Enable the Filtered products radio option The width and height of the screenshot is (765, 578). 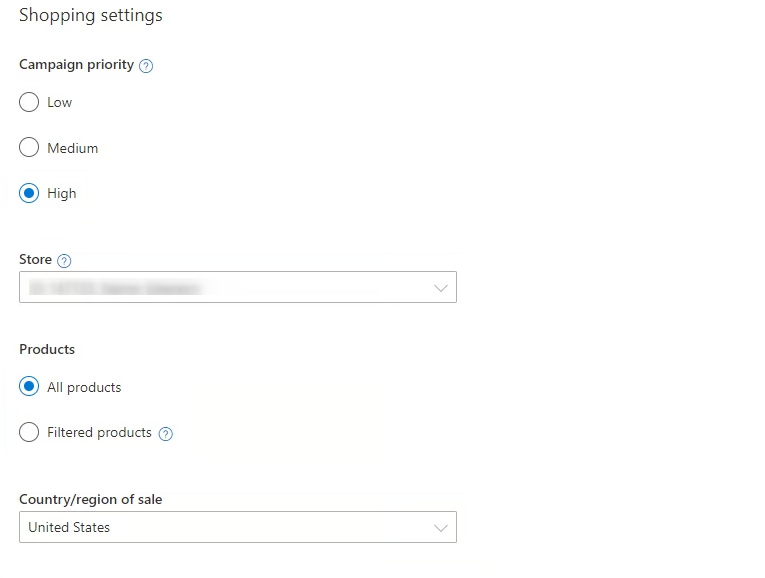(29, 432)
